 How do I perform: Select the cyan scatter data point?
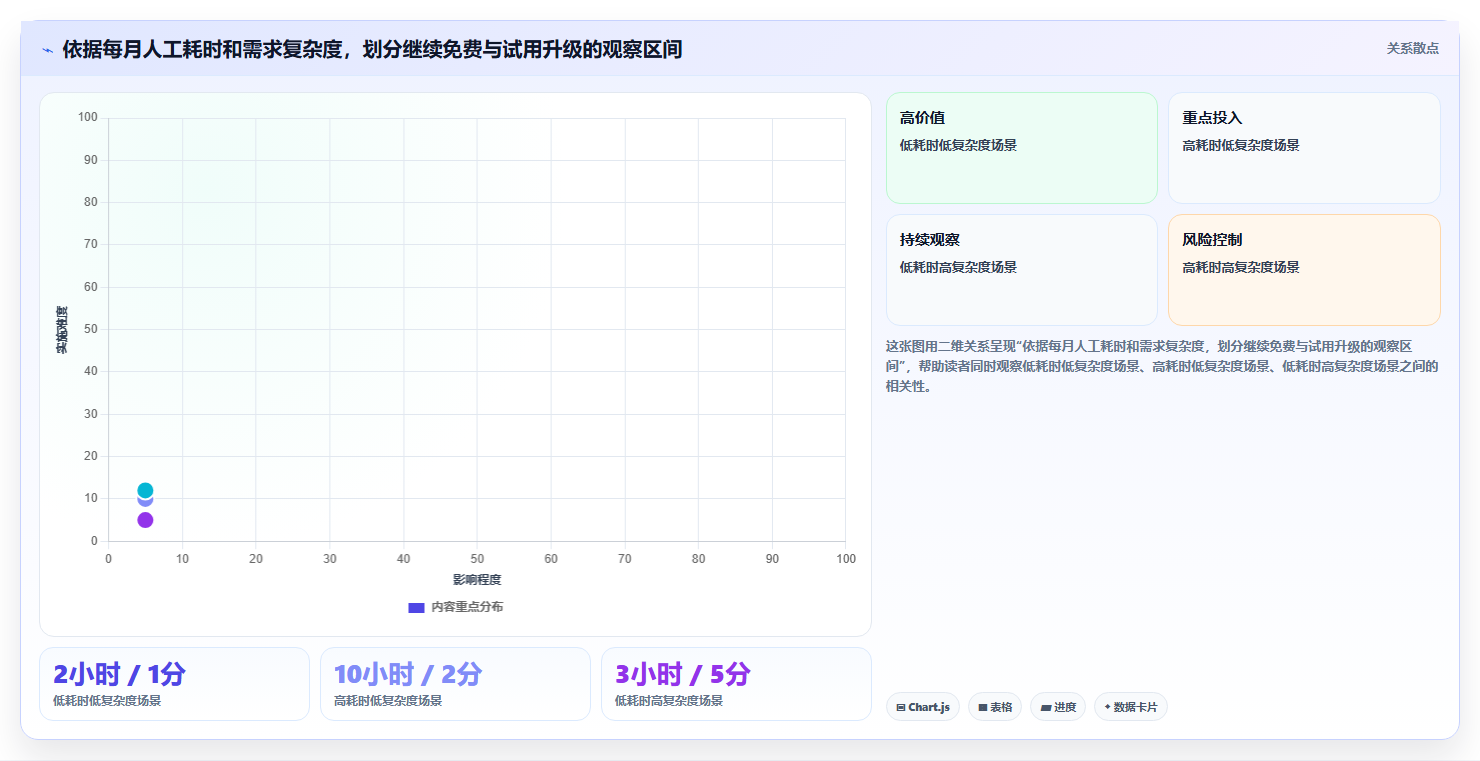click(145, 490)
